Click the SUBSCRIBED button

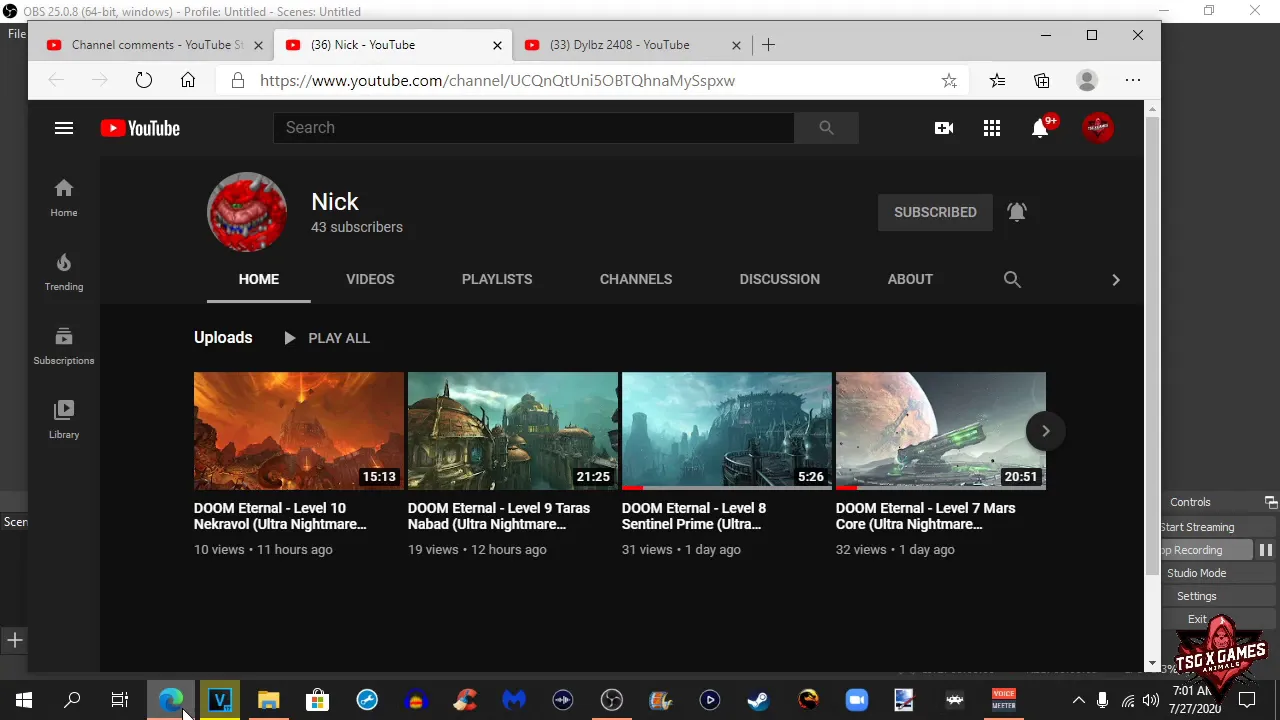[x=935, y=212]
